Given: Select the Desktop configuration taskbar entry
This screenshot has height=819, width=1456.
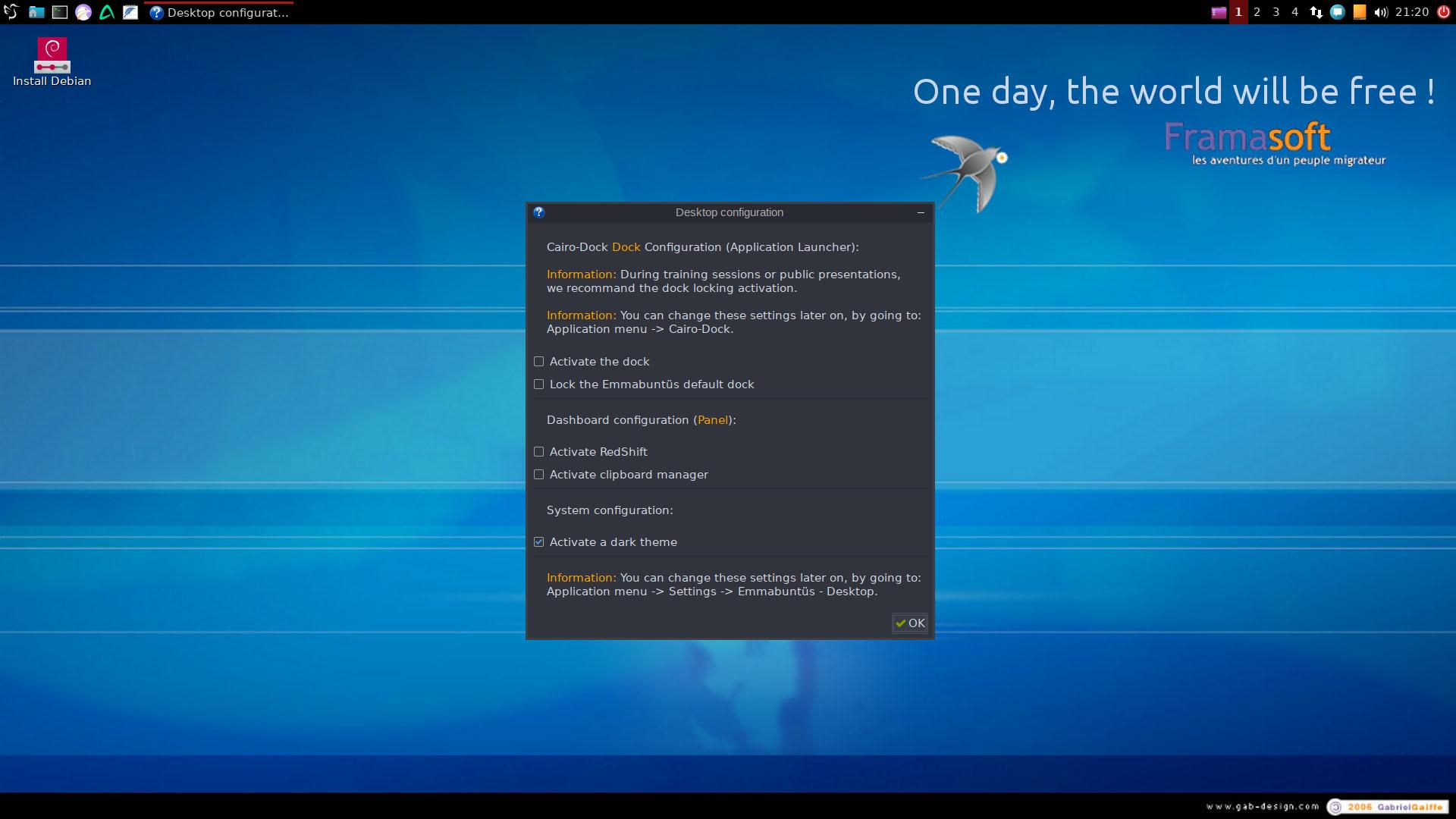Looking at the screenshot, I should click(x=220, y=12).
